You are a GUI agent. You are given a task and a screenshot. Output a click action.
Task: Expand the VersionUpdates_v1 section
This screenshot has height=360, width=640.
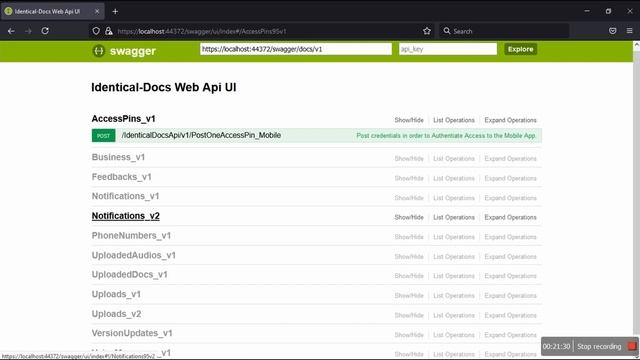[132, 333]
